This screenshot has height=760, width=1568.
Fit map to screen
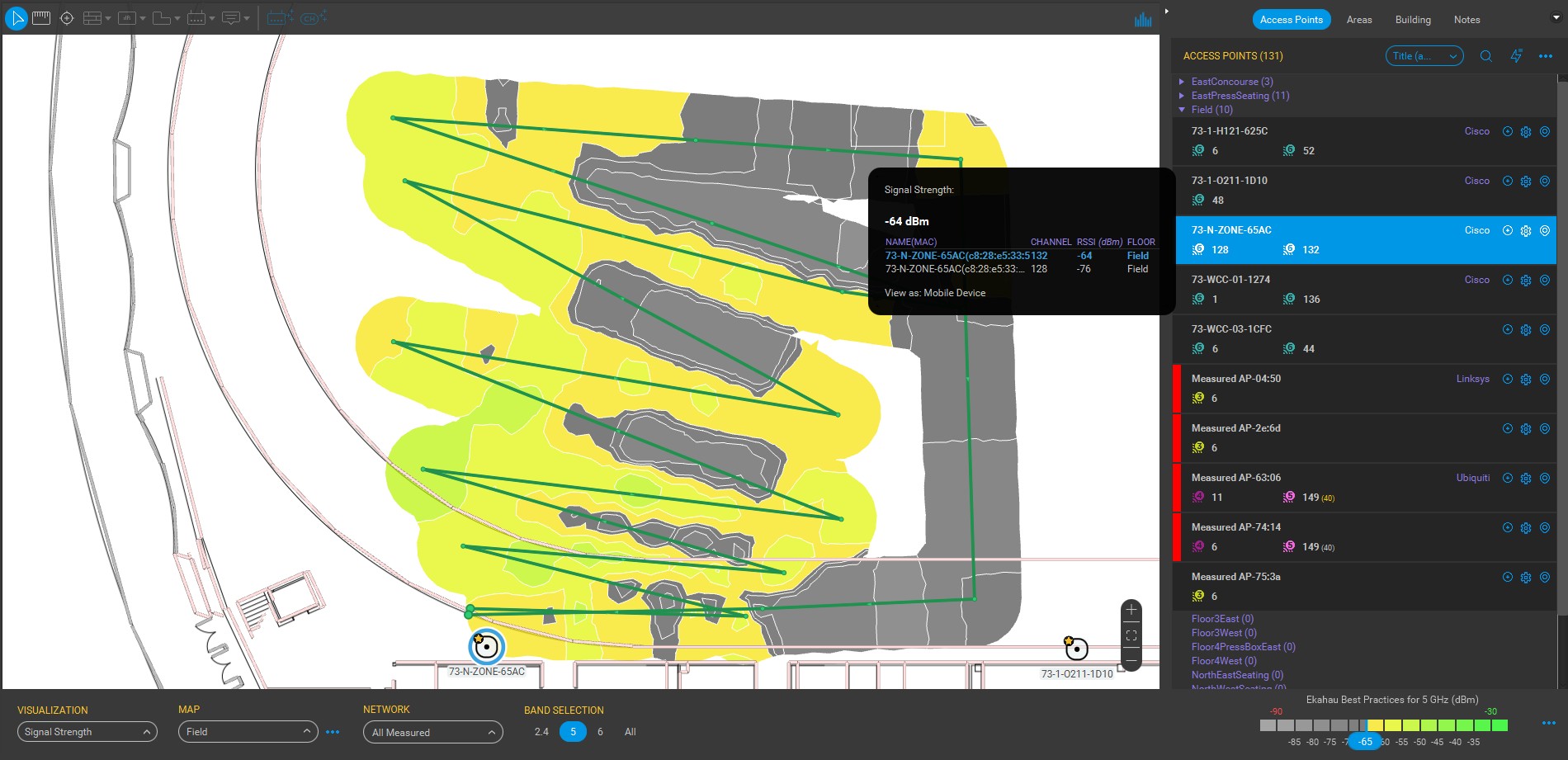[1131, 635]
